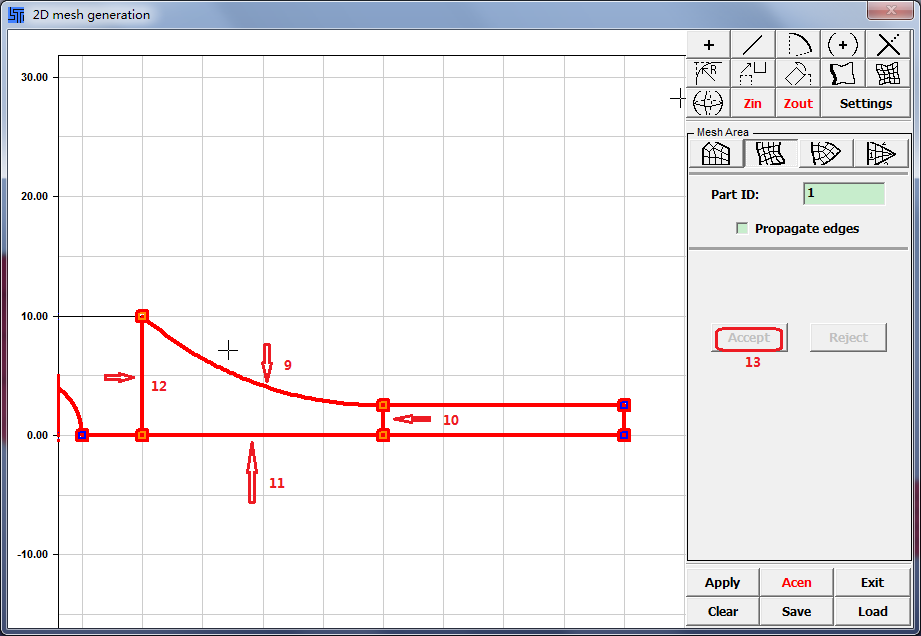Screen dimensions: 921x636
Task: Select the rotate shape tool
Action: [x=798, y=74]
